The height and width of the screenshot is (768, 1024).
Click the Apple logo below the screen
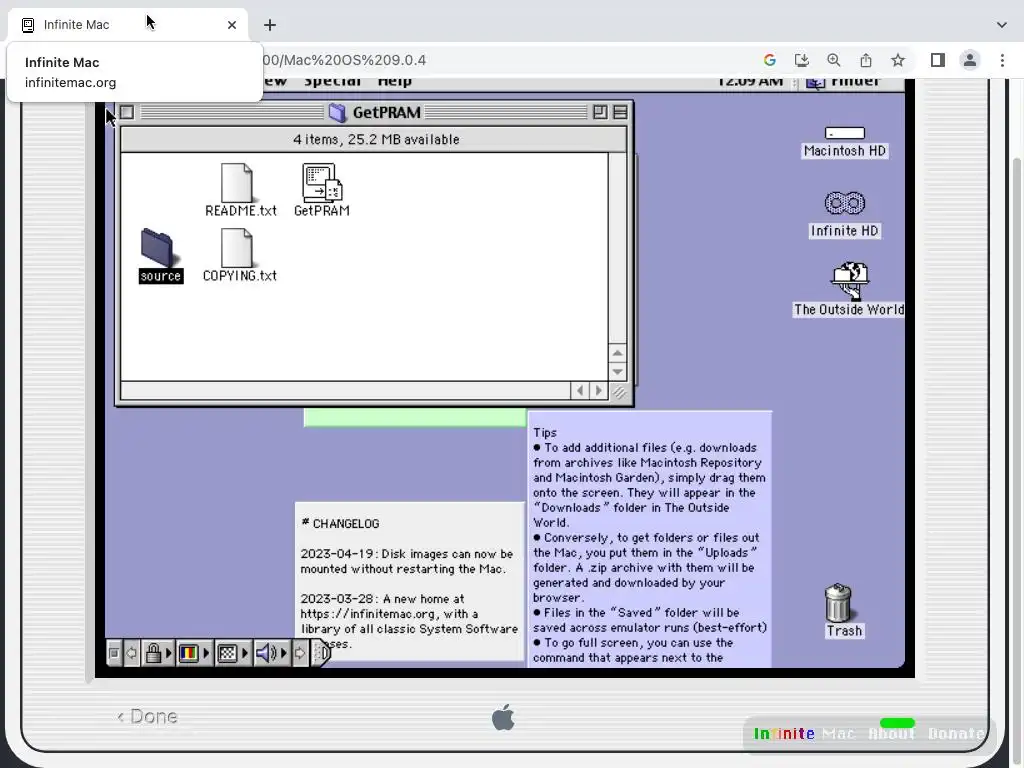[x=503, y=717]
